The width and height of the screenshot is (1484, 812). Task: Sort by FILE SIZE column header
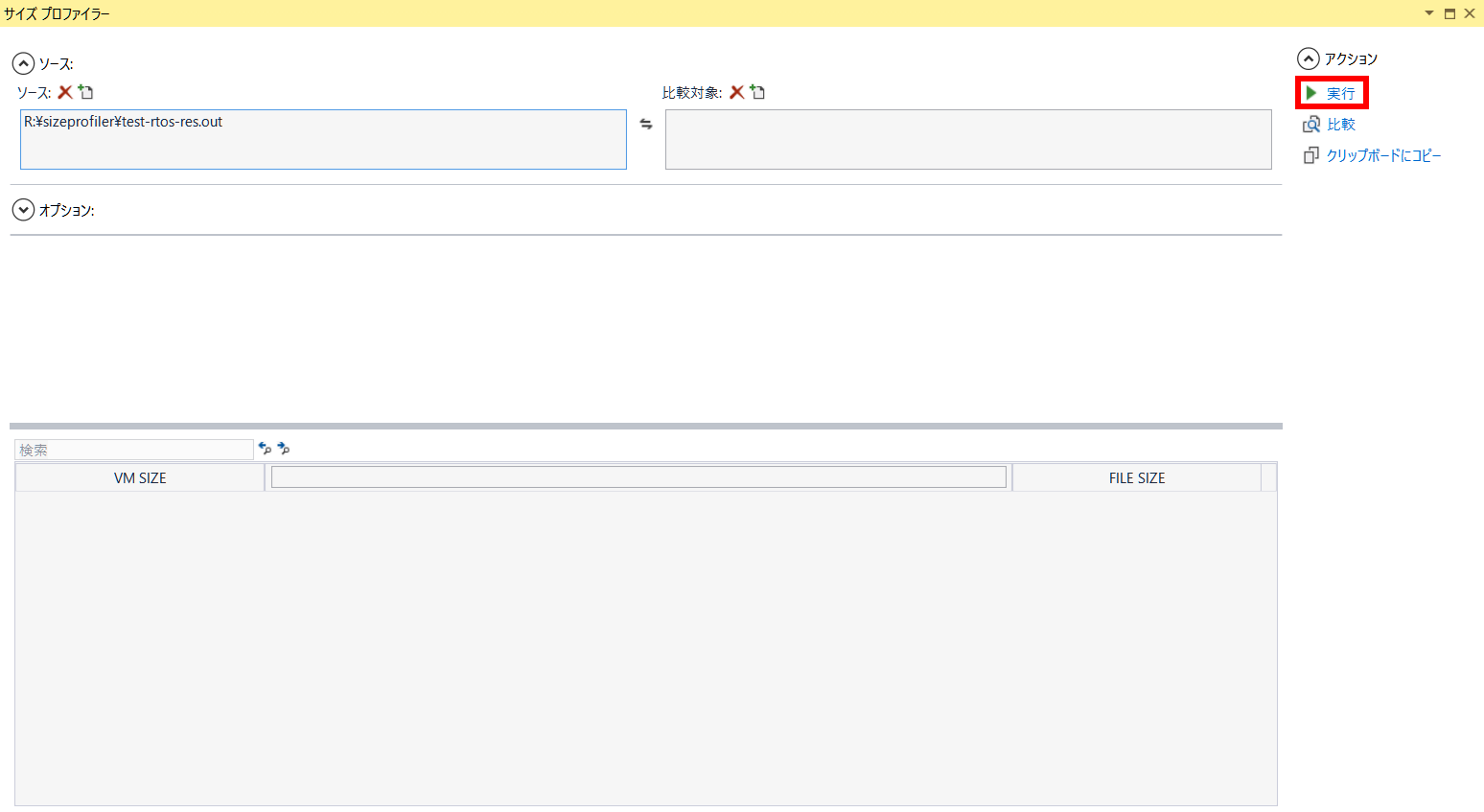1136,477
